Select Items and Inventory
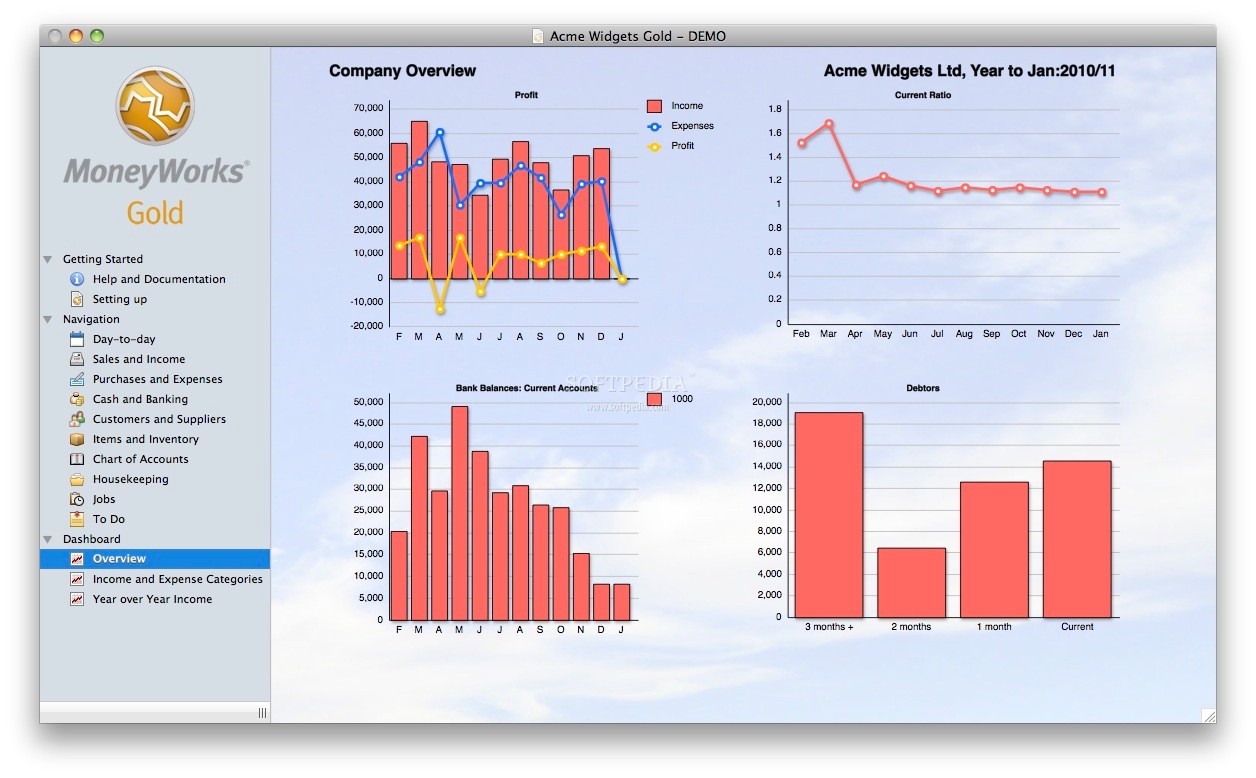The width and height of the screenshot is (1256, 778). pyautogui.click(x=146, y=439)
